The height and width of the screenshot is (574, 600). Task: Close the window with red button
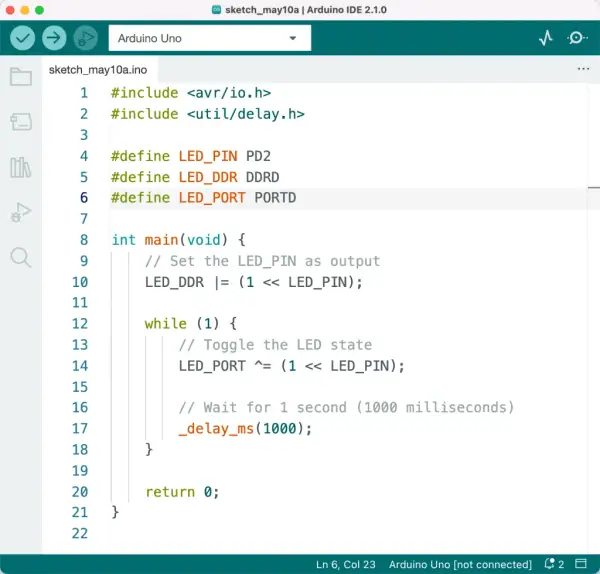click(10, 10)
